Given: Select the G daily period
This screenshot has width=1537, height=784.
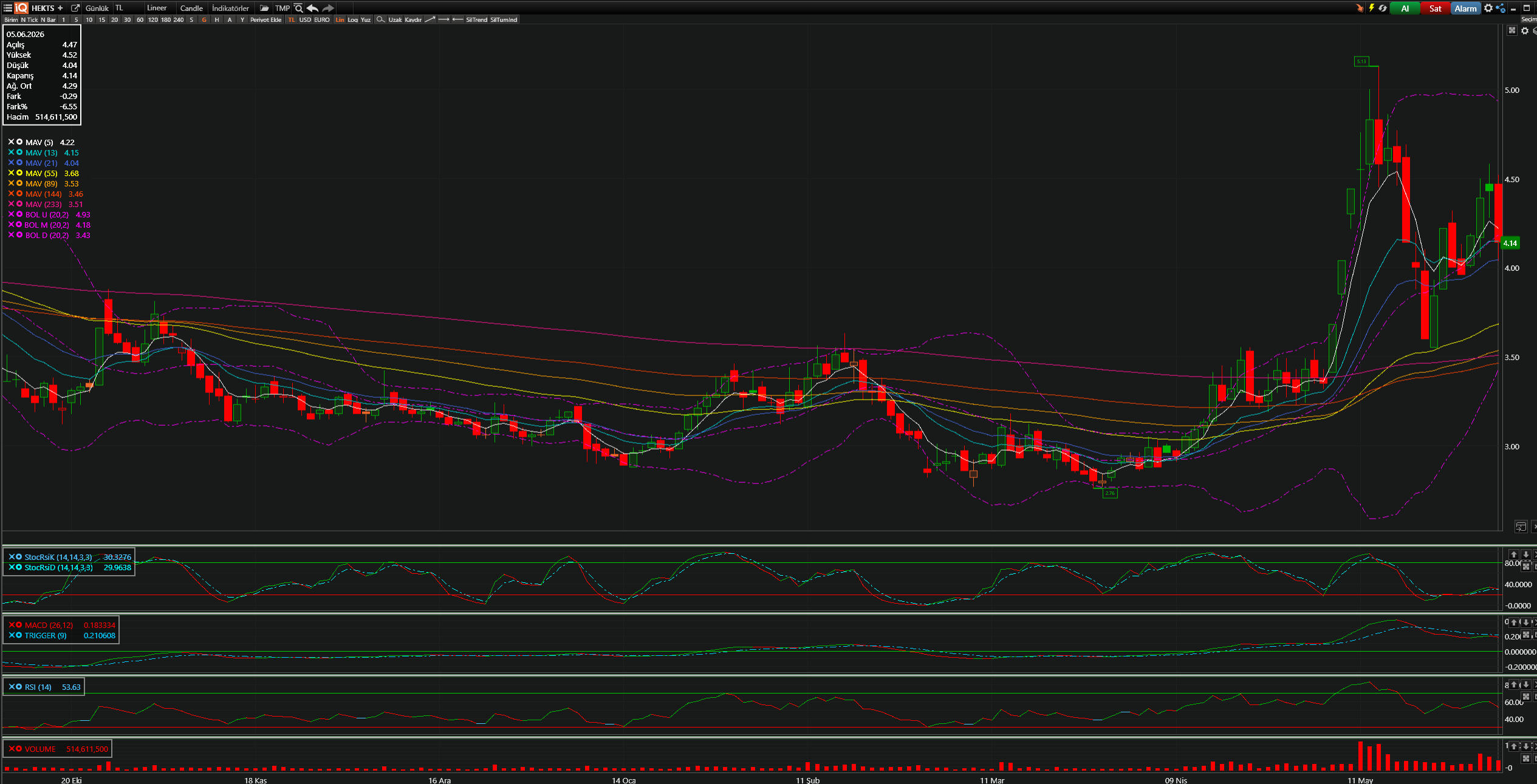Looking at the screenshot, I should [204, 19].
